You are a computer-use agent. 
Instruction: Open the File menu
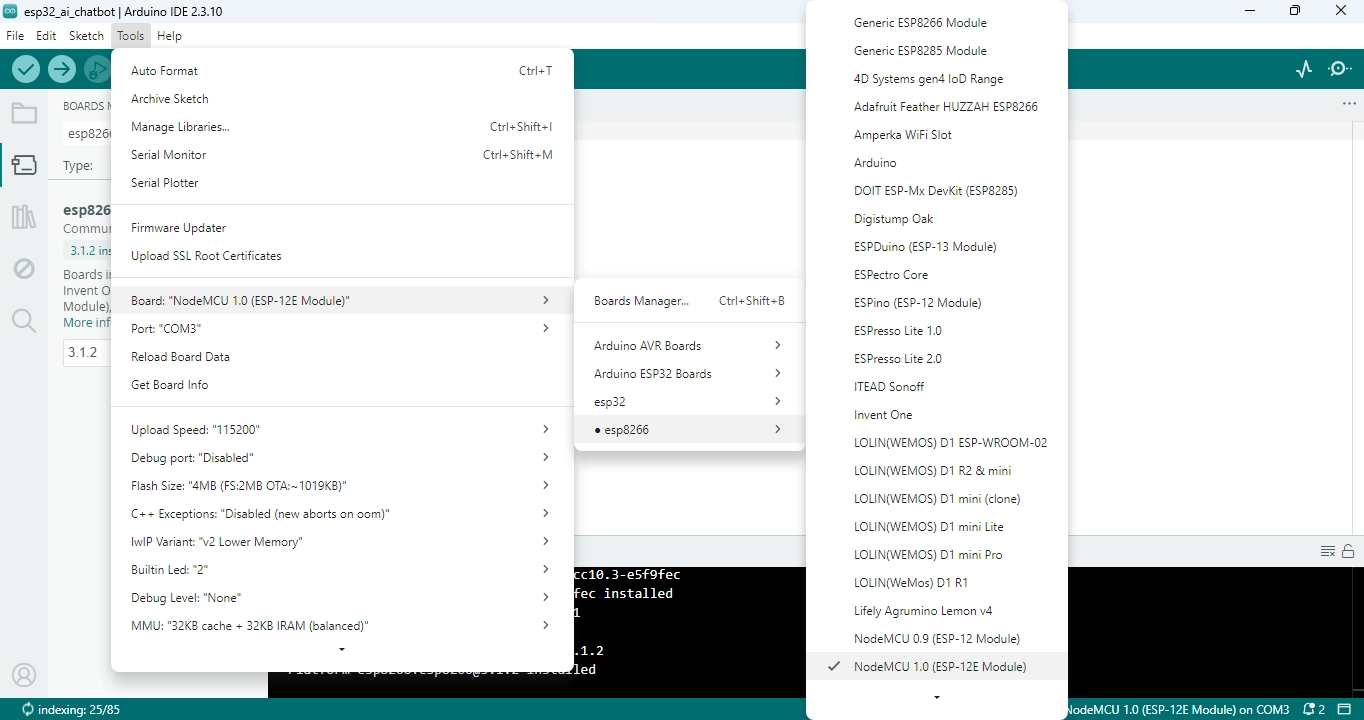pyautogui.click(x=15, y=36)
